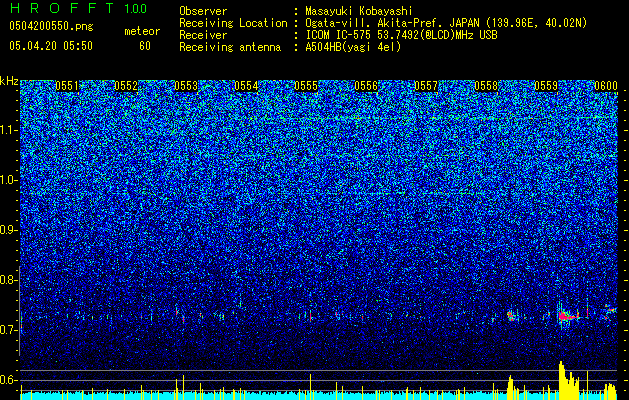Click the 0557 time marker
Screen dimensions: 629x400
point(426,86)
